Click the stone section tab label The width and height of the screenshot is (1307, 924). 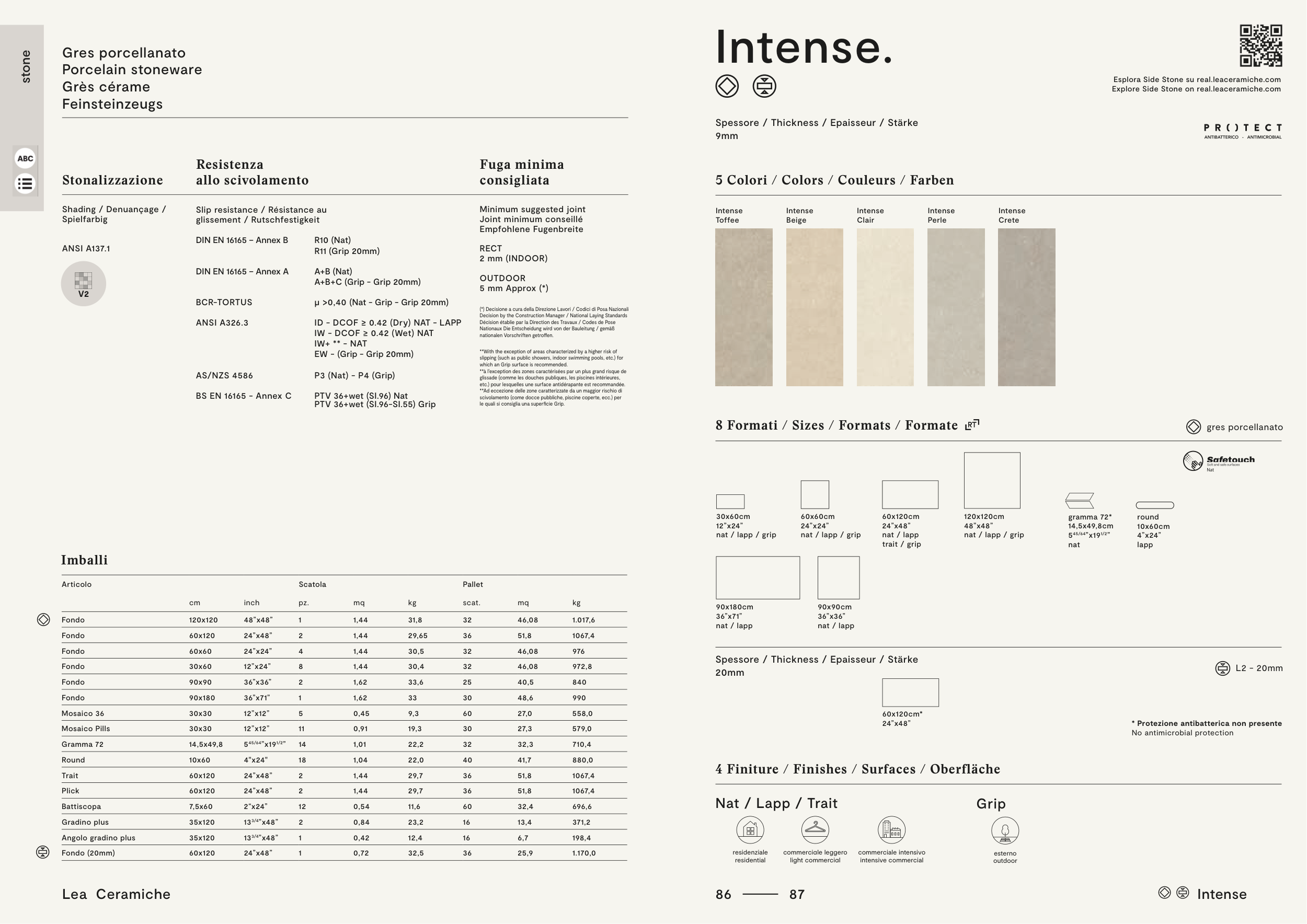[x=26, y=66]
